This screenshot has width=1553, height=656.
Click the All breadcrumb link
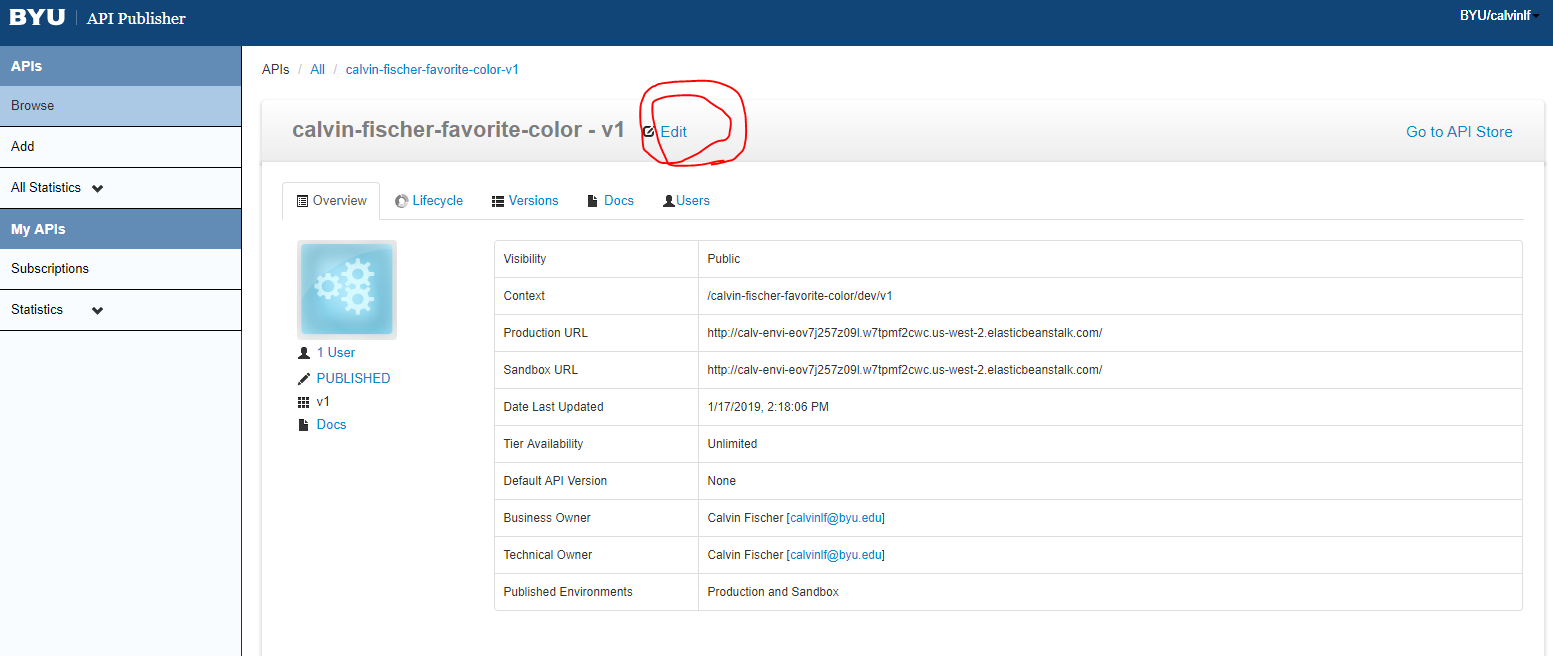[317, 70]
